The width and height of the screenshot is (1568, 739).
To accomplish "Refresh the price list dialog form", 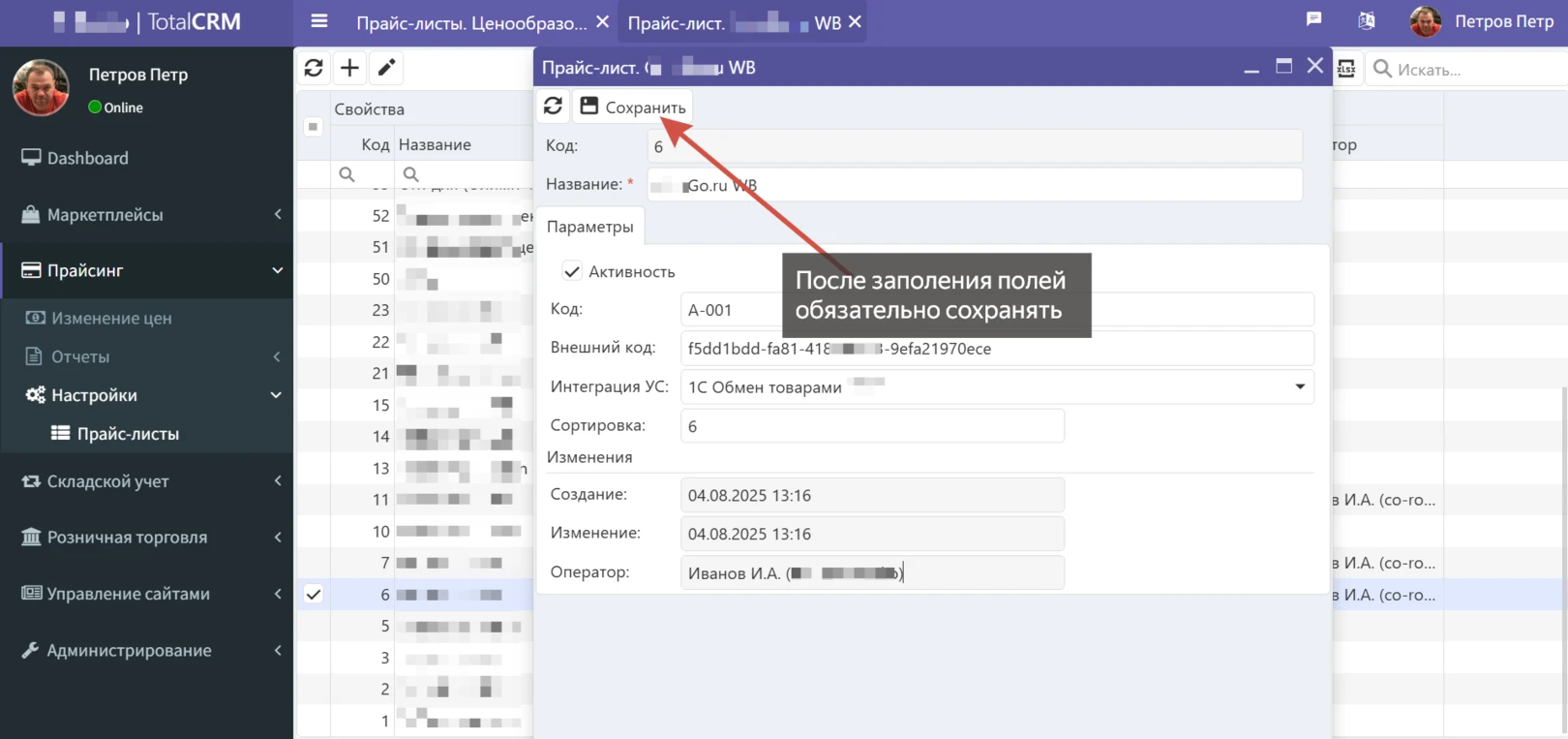I will coord(553,107).
